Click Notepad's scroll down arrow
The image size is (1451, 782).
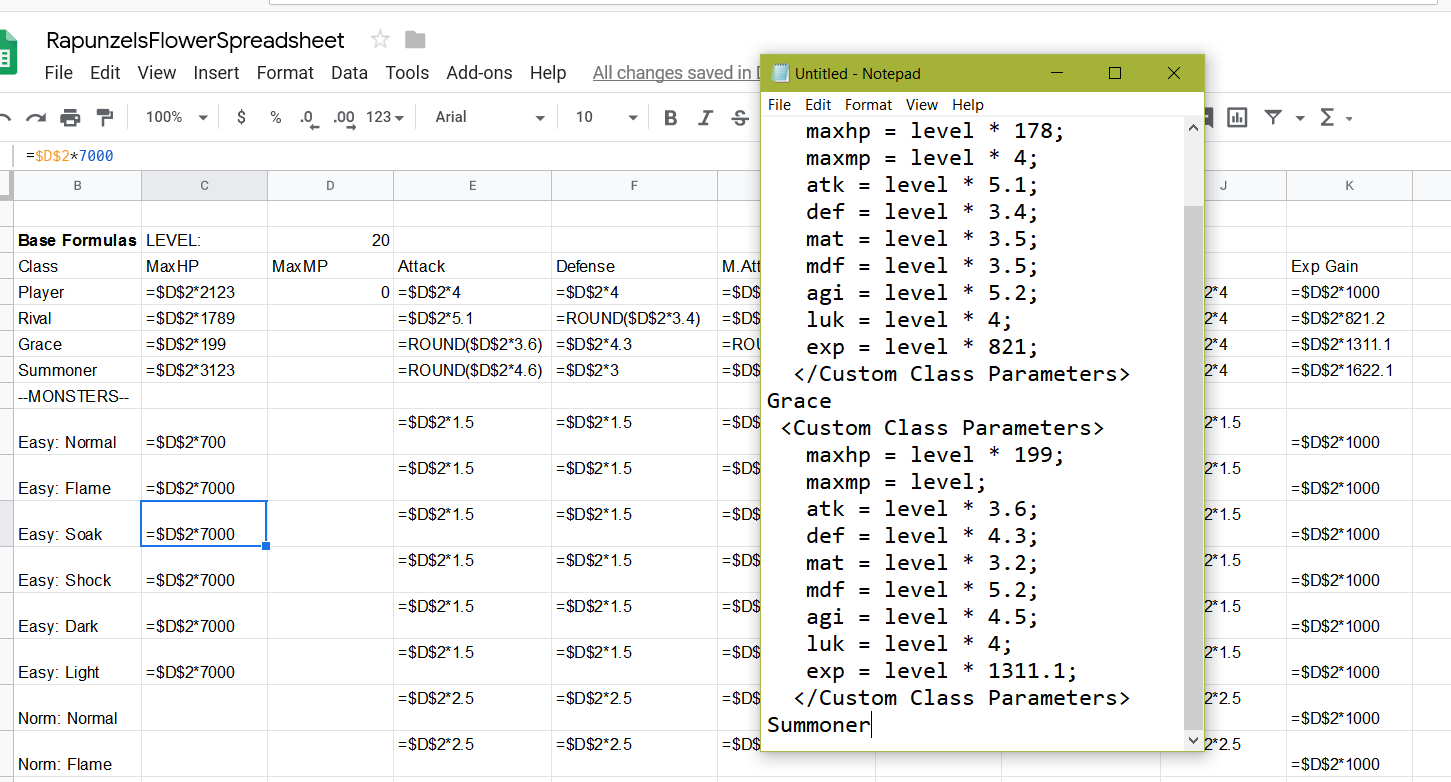pyautogui.click(x=1193, y=740)
